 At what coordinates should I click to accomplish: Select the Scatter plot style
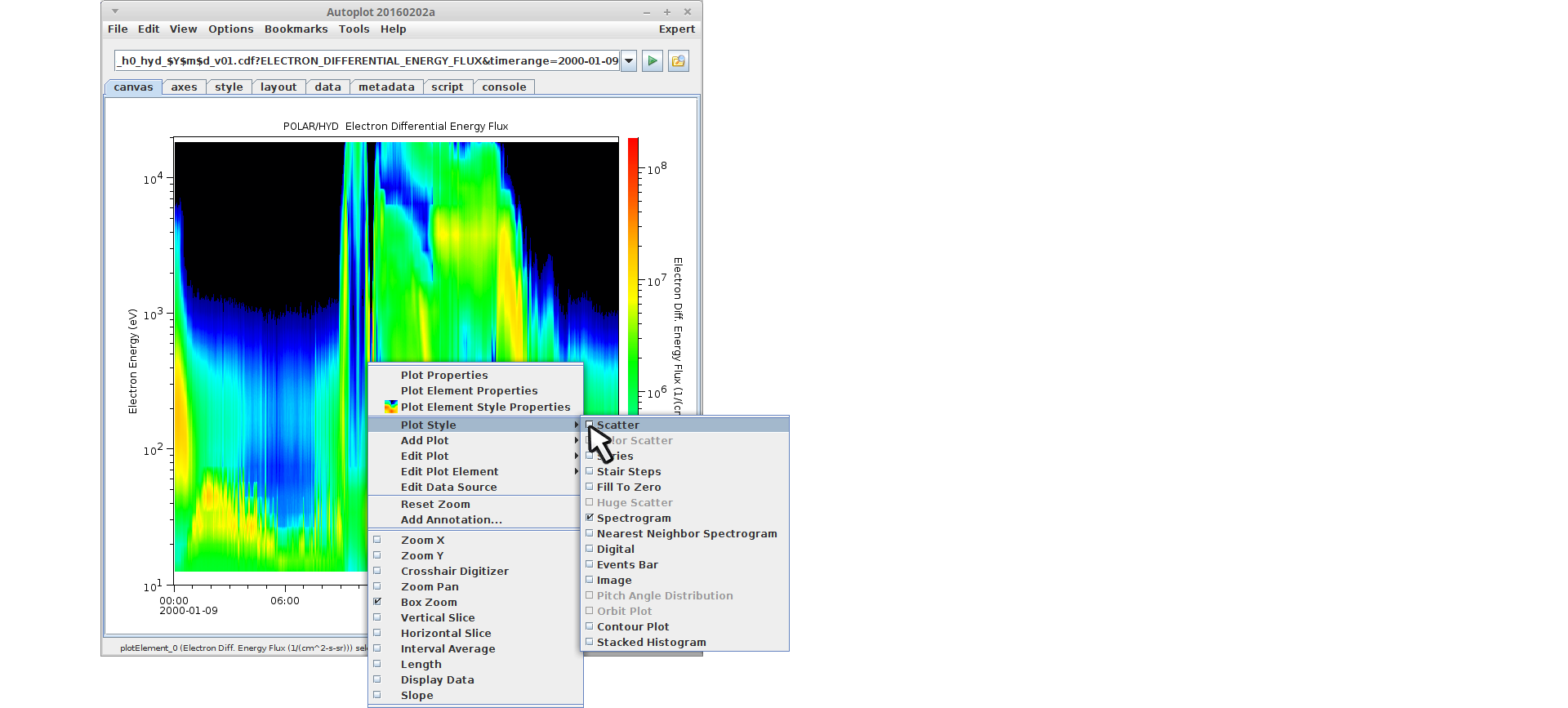click(x=685, y=425)
